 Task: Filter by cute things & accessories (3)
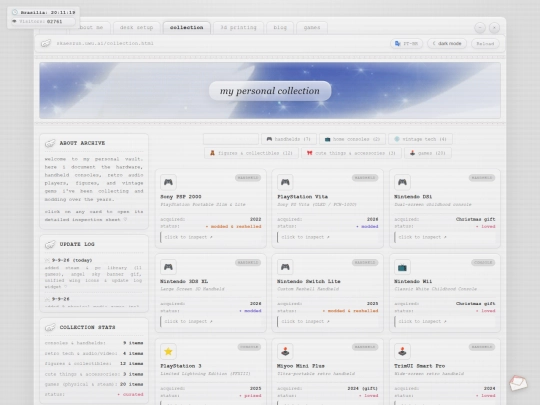pyautogui.click(x=351, y=153)
